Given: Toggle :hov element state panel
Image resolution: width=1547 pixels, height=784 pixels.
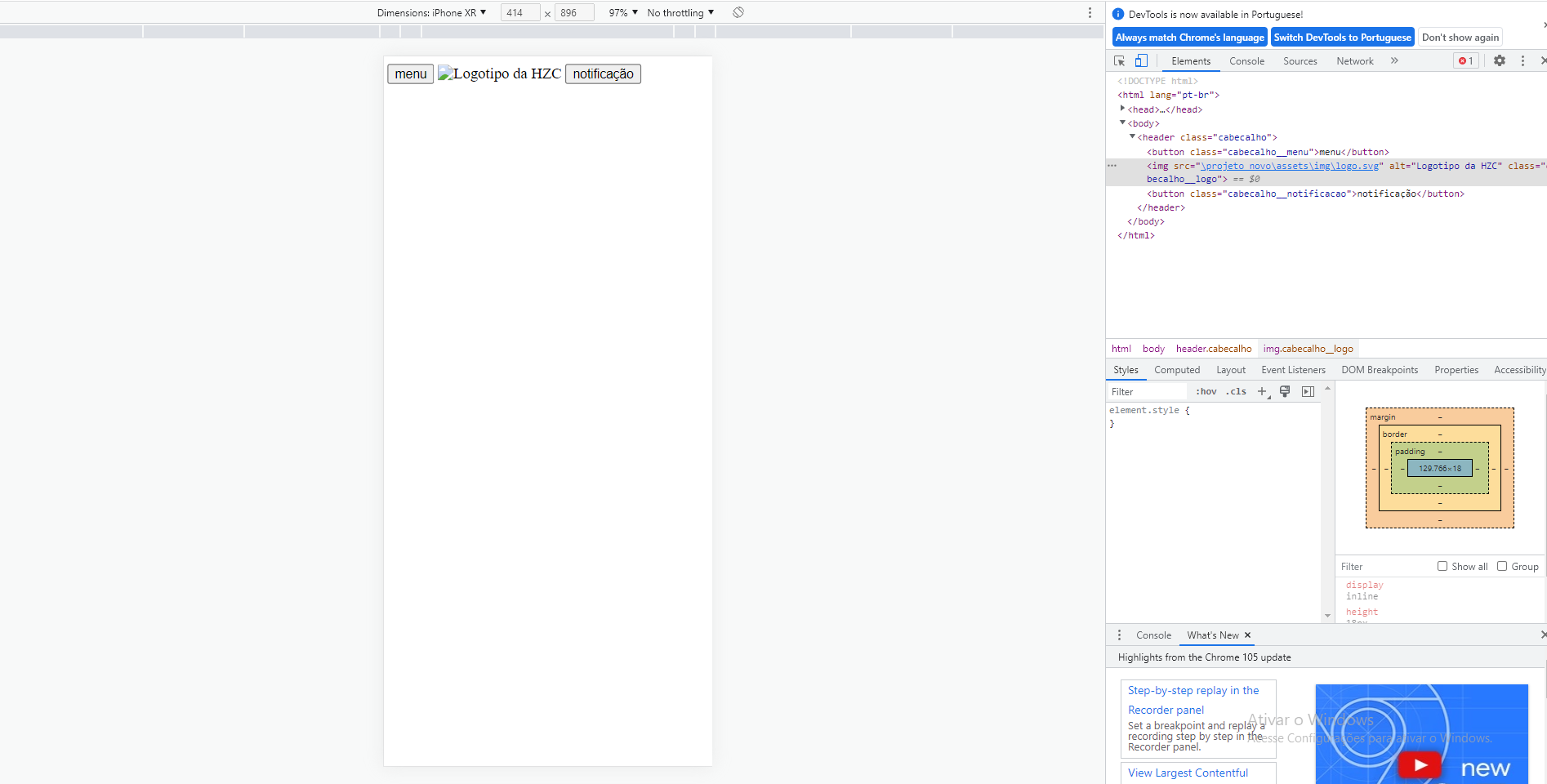Looking at the screenshot, I should [1206, 392].
